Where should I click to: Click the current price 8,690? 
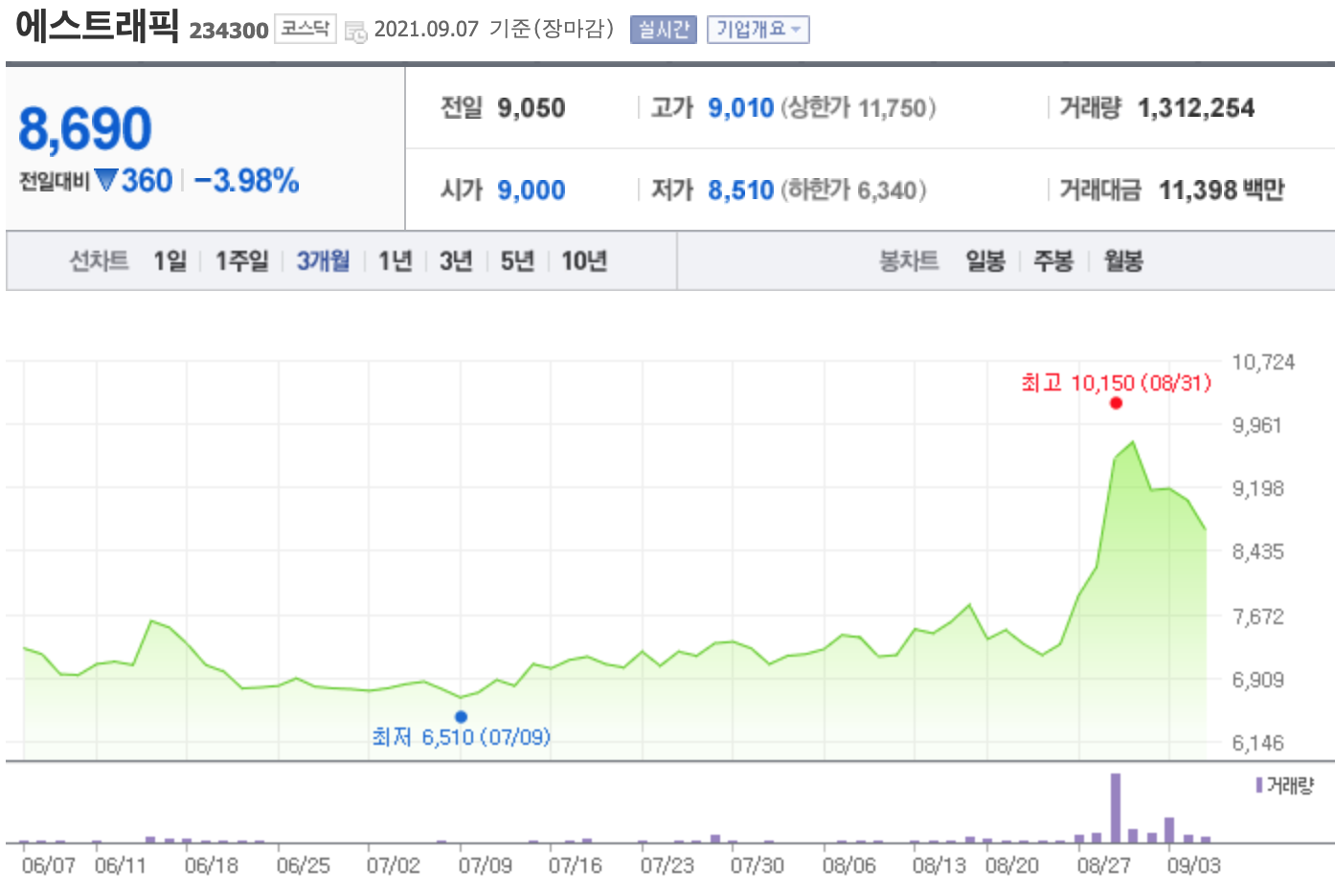[85, 129]
